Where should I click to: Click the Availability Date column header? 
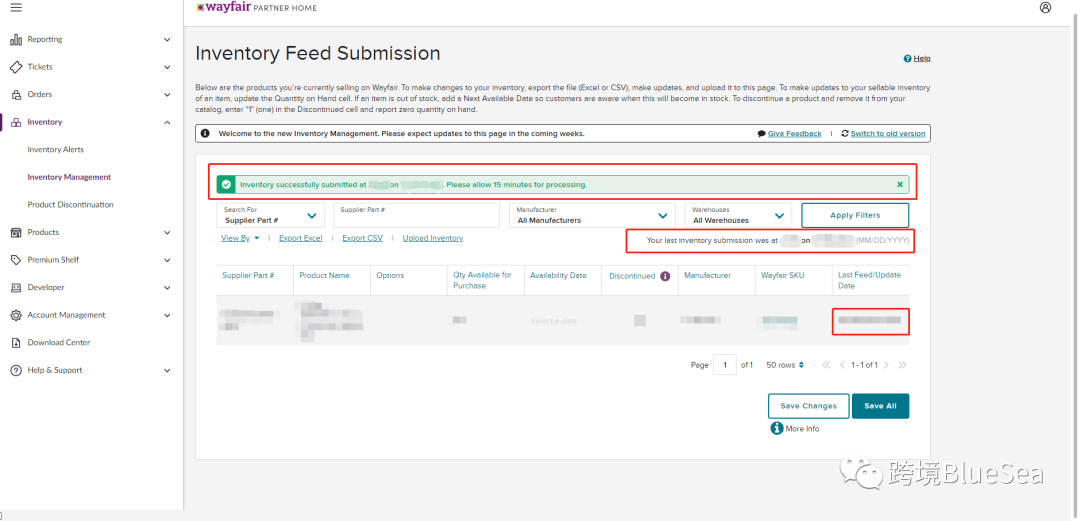(x=558, y=275)
